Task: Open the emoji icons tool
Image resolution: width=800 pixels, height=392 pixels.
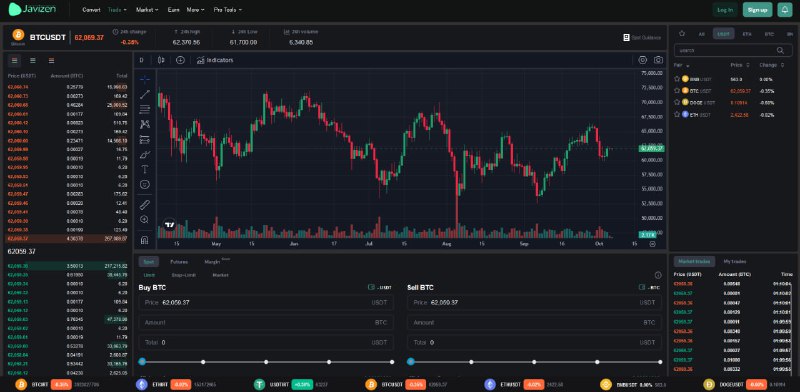Action: (145, 184)
